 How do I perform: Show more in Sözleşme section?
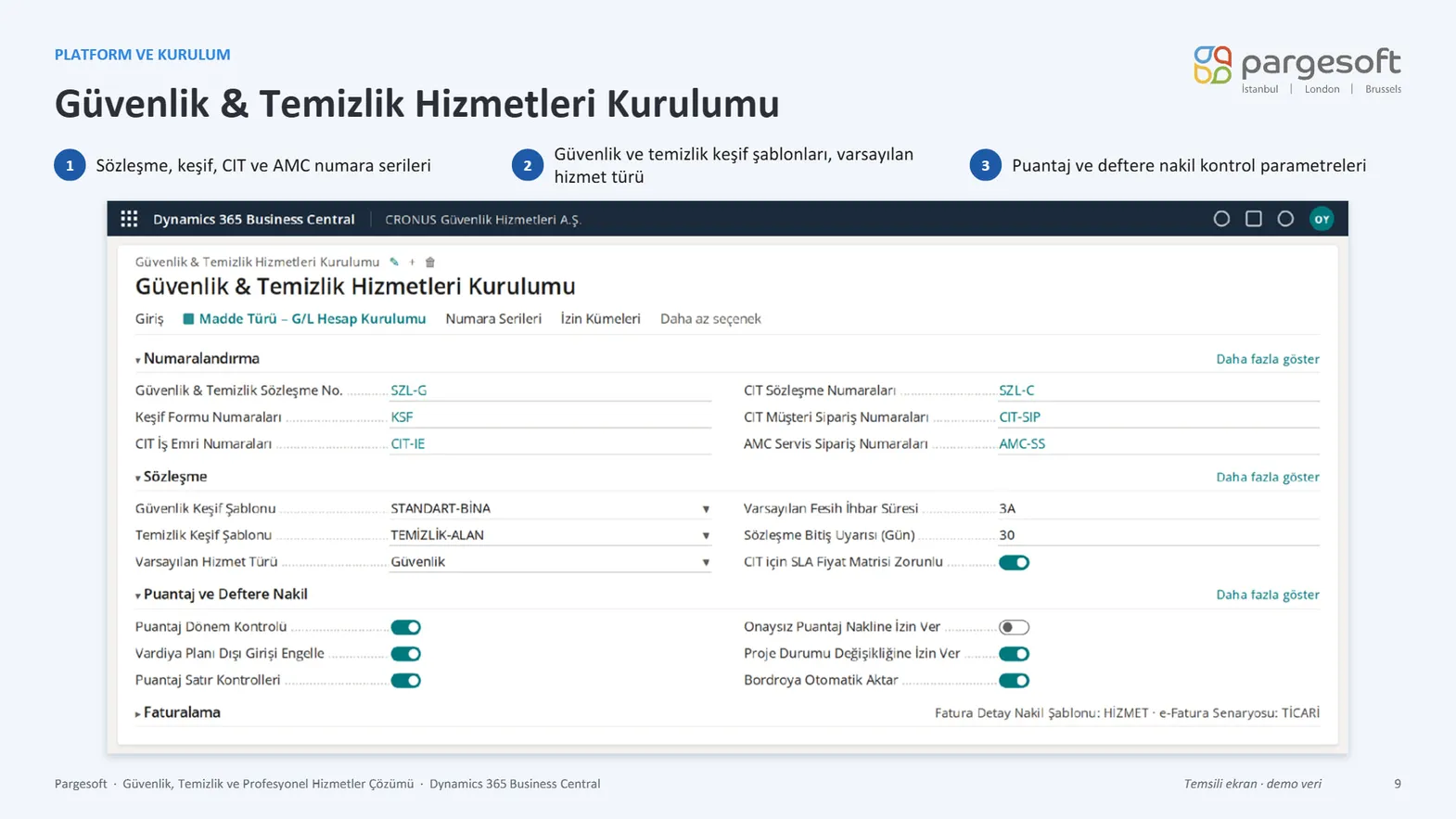point(1268,477)
